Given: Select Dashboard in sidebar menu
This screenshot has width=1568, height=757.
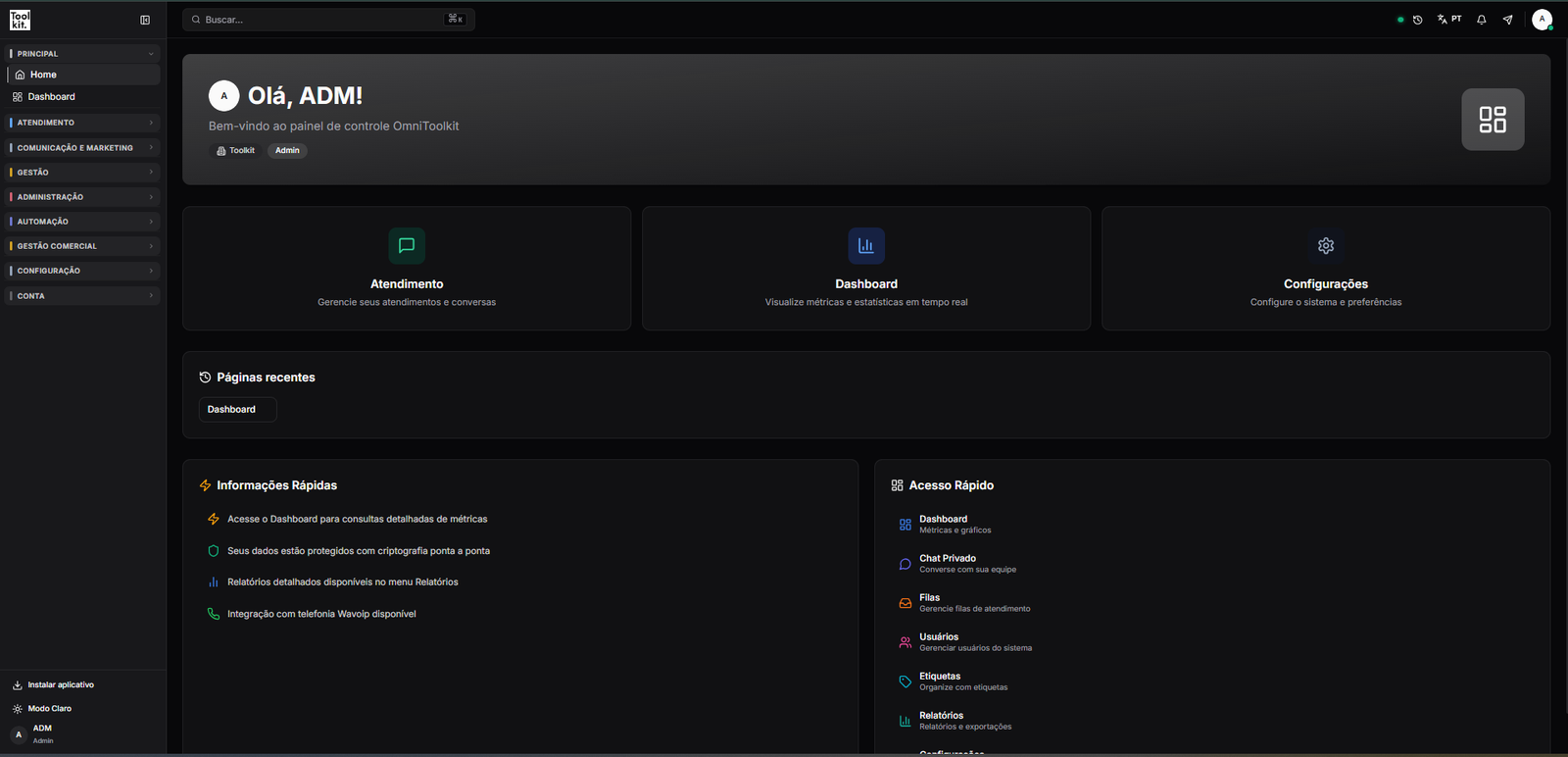Looking at the screenshot, I should pos(82,97).
